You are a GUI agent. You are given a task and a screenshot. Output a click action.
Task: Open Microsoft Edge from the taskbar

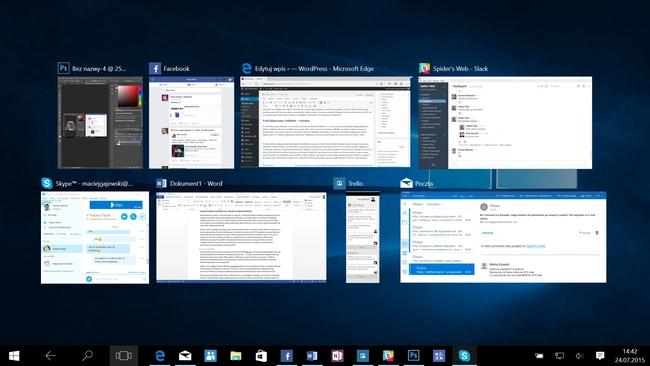point(160,356)
